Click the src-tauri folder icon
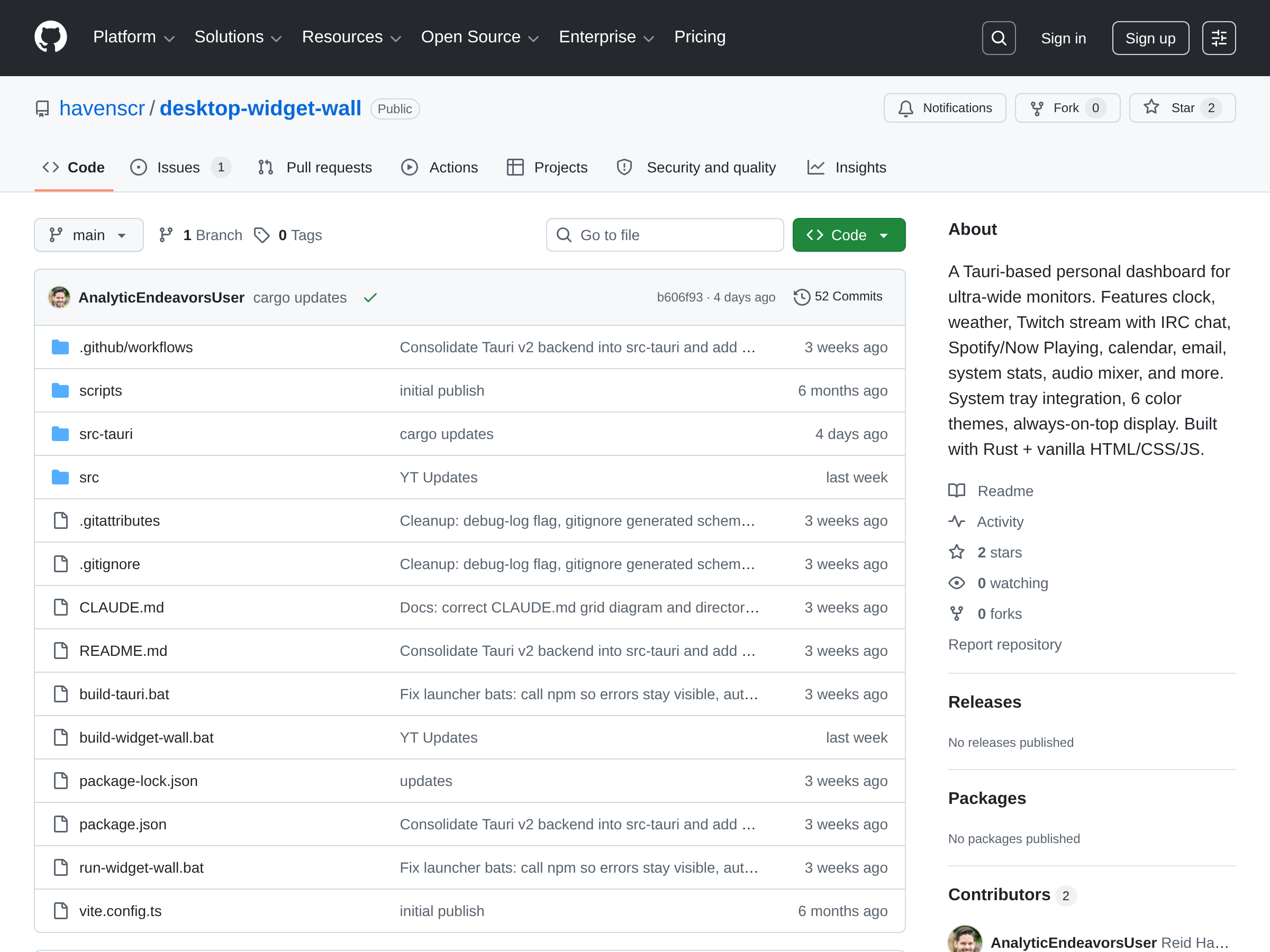Screen dimensions: 1270x952 pyautogui.click(x=60, y=434)
